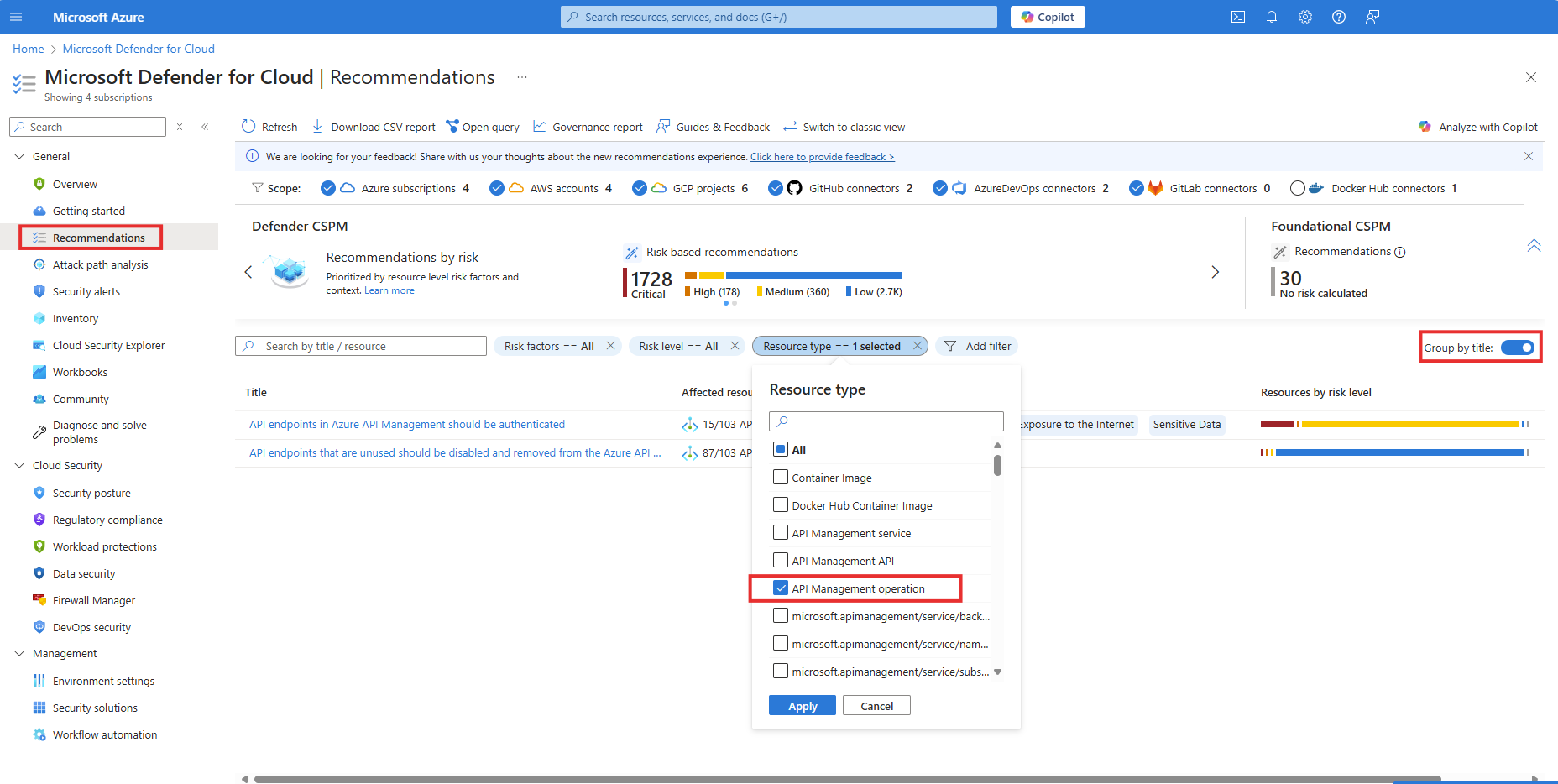Toggle GCP projects scope

(640, 188)
